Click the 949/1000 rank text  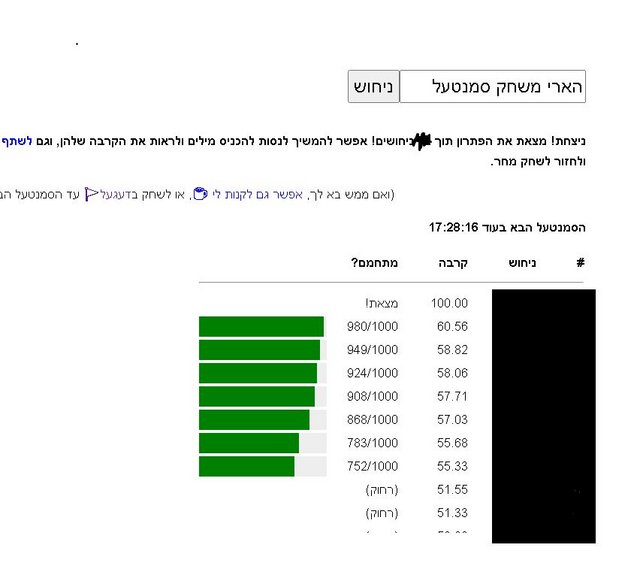(372, 349)
